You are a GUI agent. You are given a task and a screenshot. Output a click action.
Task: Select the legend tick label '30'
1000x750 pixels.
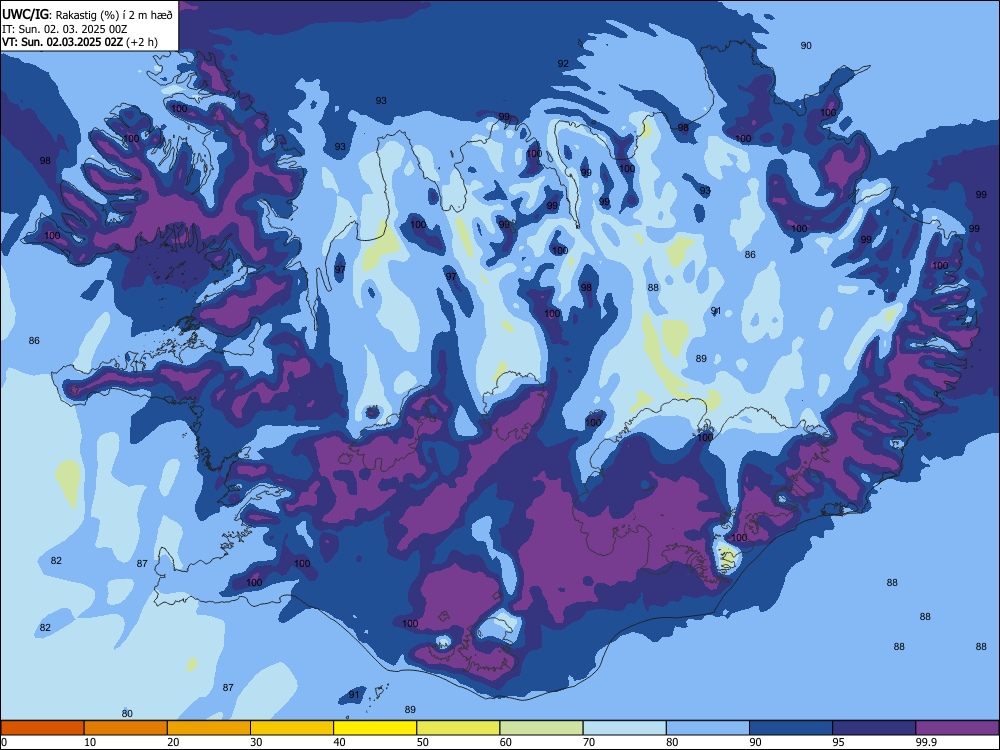[x=256, y=742]
